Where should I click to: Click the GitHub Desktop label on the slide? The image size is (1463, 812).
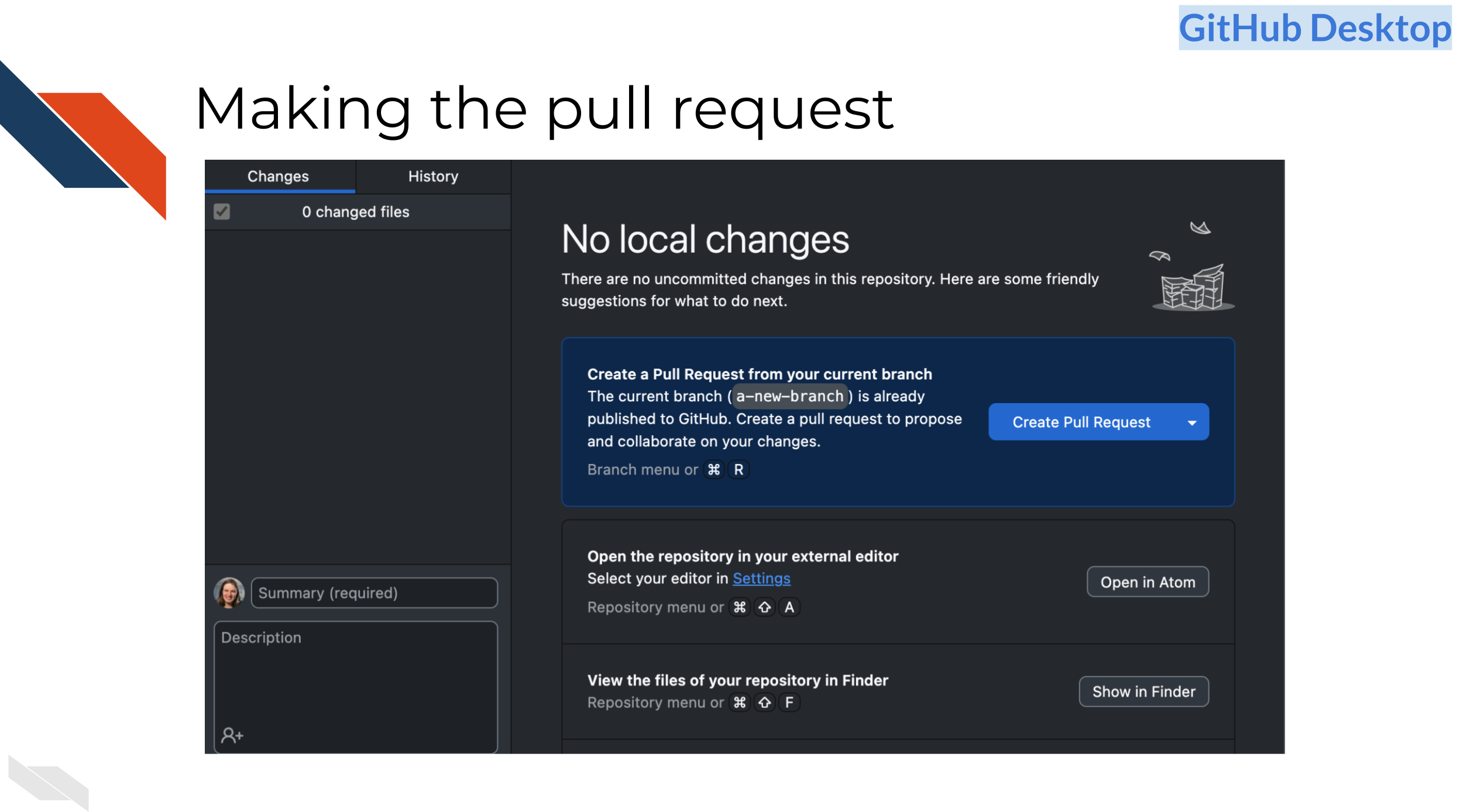tap(1315, 28)
